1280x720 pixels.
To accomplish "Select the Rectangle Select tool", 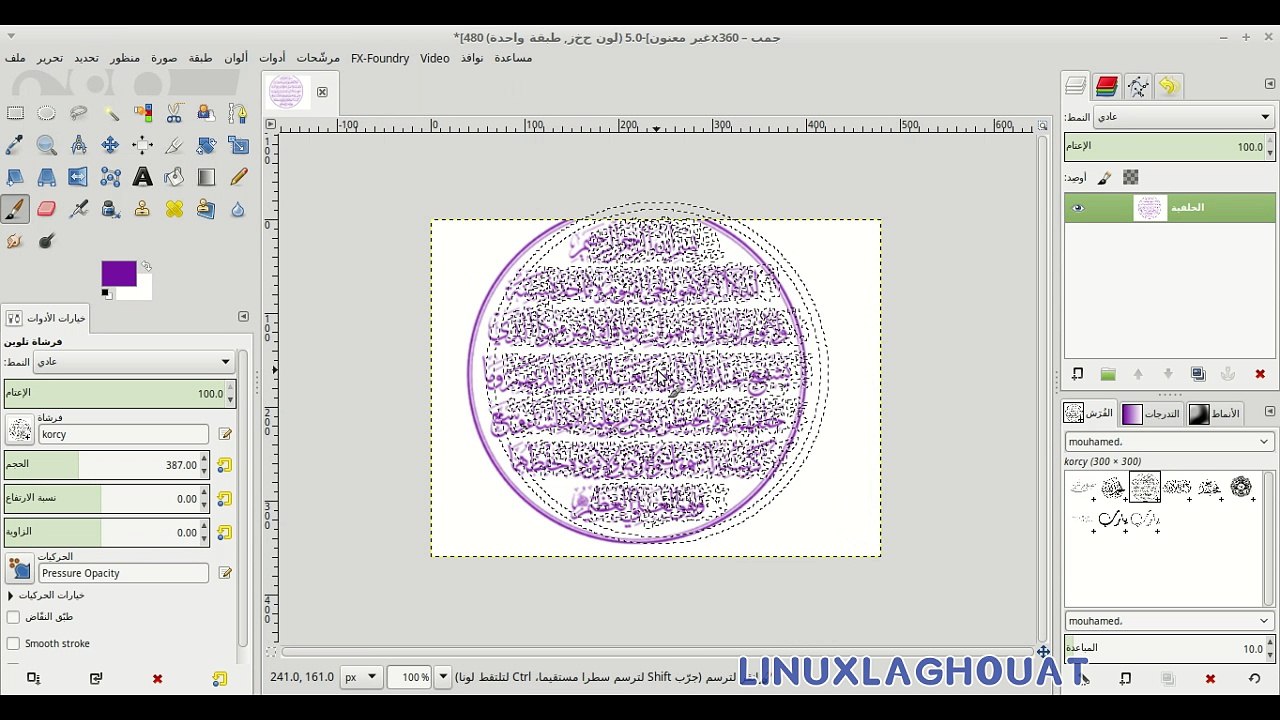I will click(x=15, y=113).
